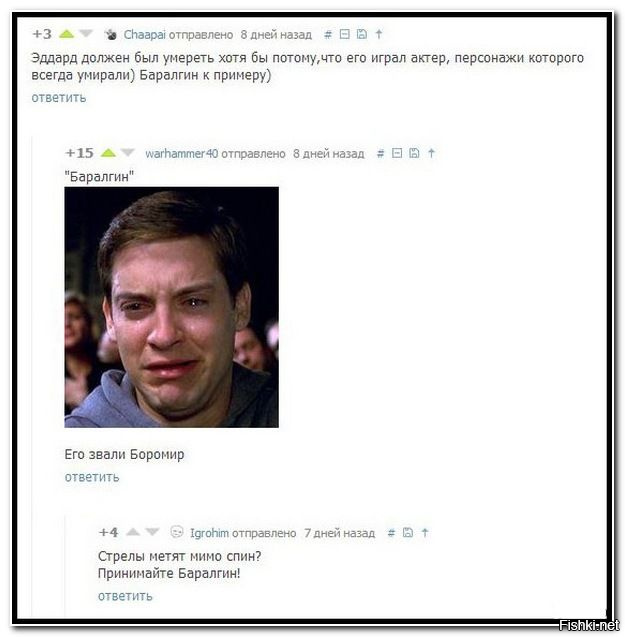Downvote warhammer40's comment
The image size is (625, 637).
point(127,153)
